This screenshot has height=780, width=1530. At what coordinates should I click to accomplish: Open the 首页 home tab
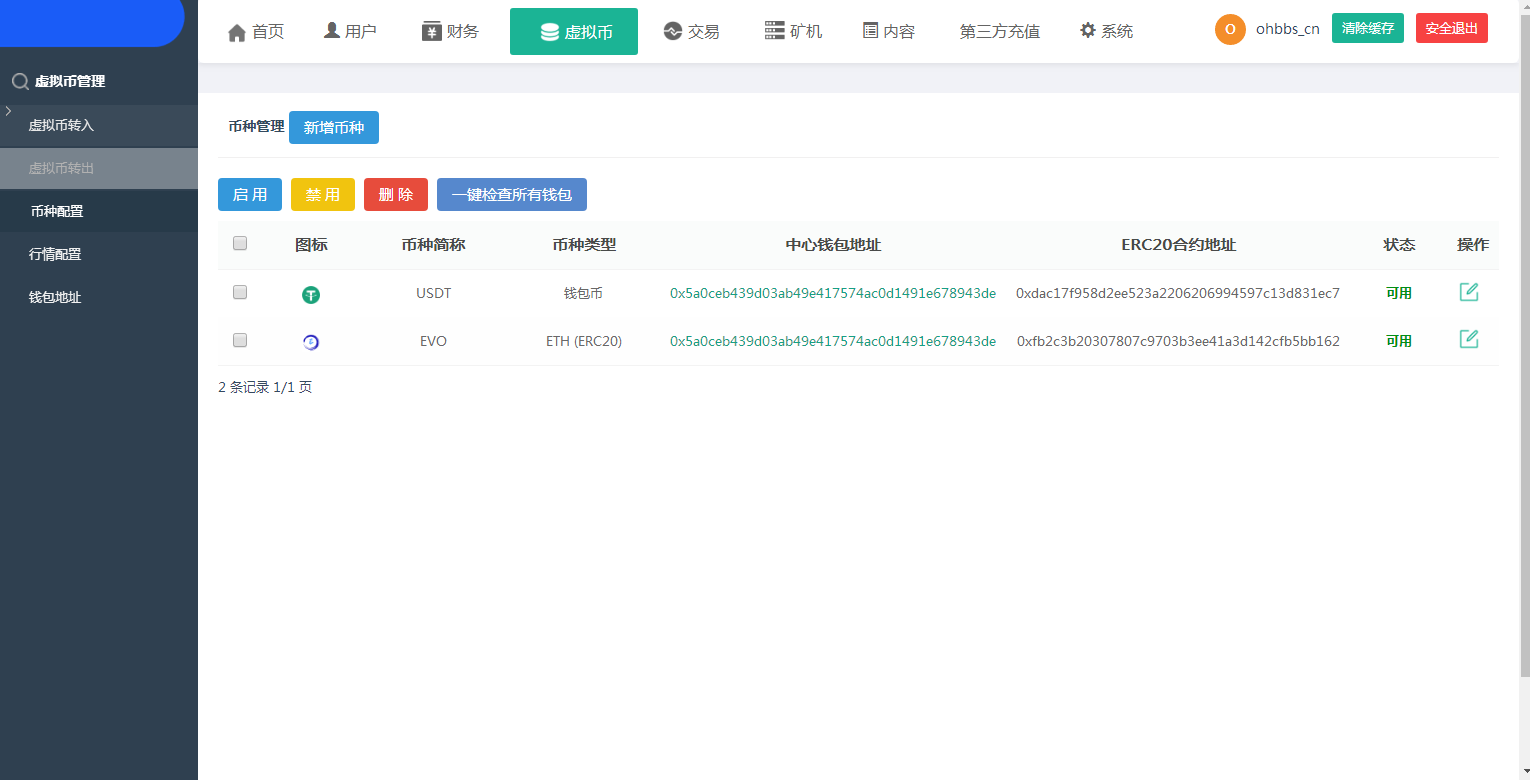click(x=256, y=32)
